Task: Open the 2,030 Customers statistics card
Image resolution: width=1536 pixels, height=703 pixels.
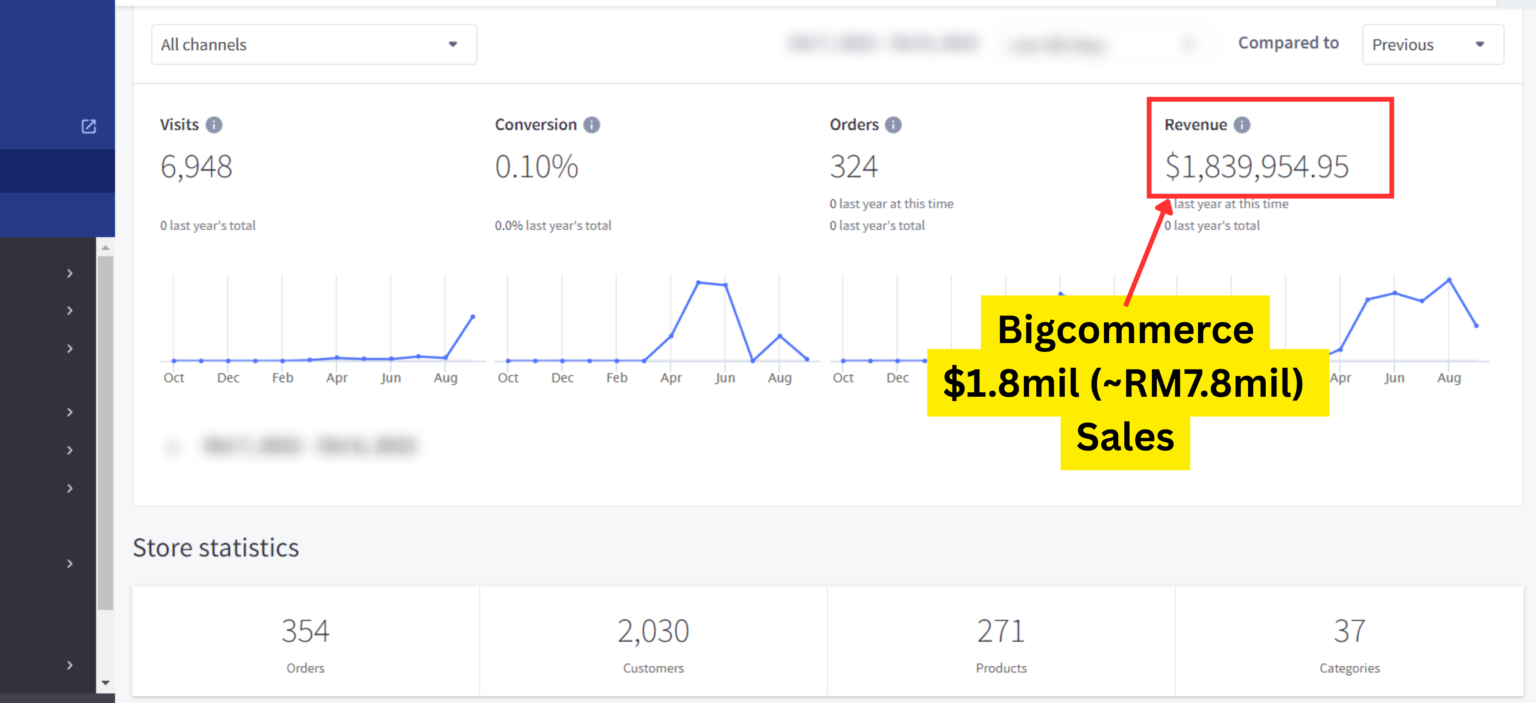Action: point(653,641)
